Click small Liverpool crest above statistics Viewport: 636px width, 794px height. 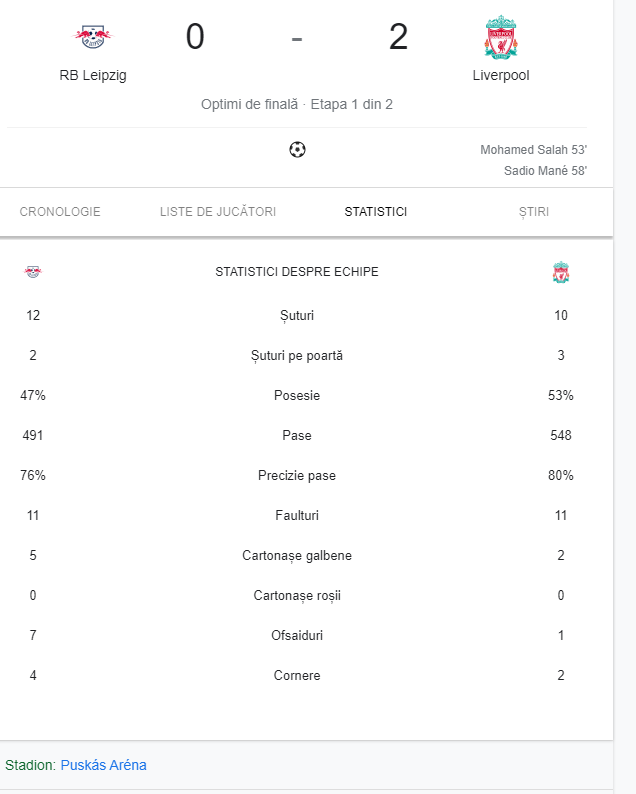pos(561,272)
